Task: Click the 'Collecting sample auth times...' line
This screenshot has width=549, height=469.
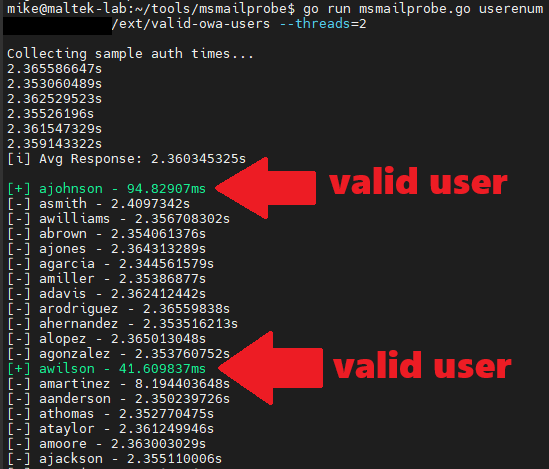Action: [130, 54]
